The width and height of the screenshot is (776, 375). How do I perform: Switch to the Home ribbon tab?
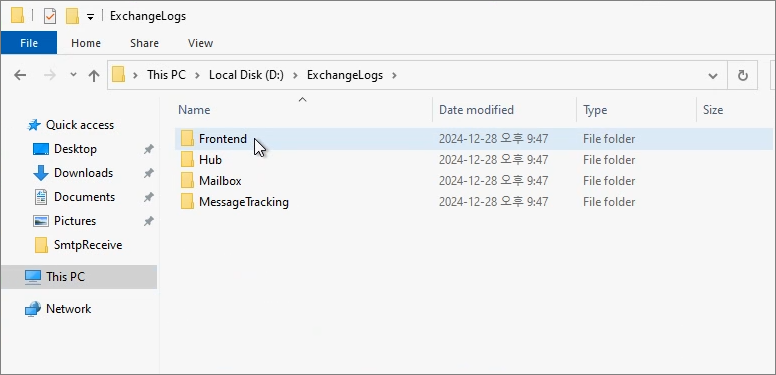tap(86, 43)
